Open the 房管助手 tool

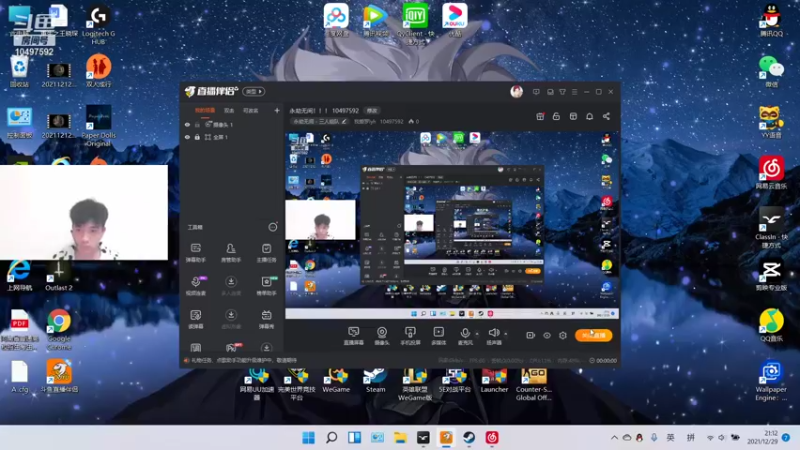pyautogui.click(x=231, y=253)
